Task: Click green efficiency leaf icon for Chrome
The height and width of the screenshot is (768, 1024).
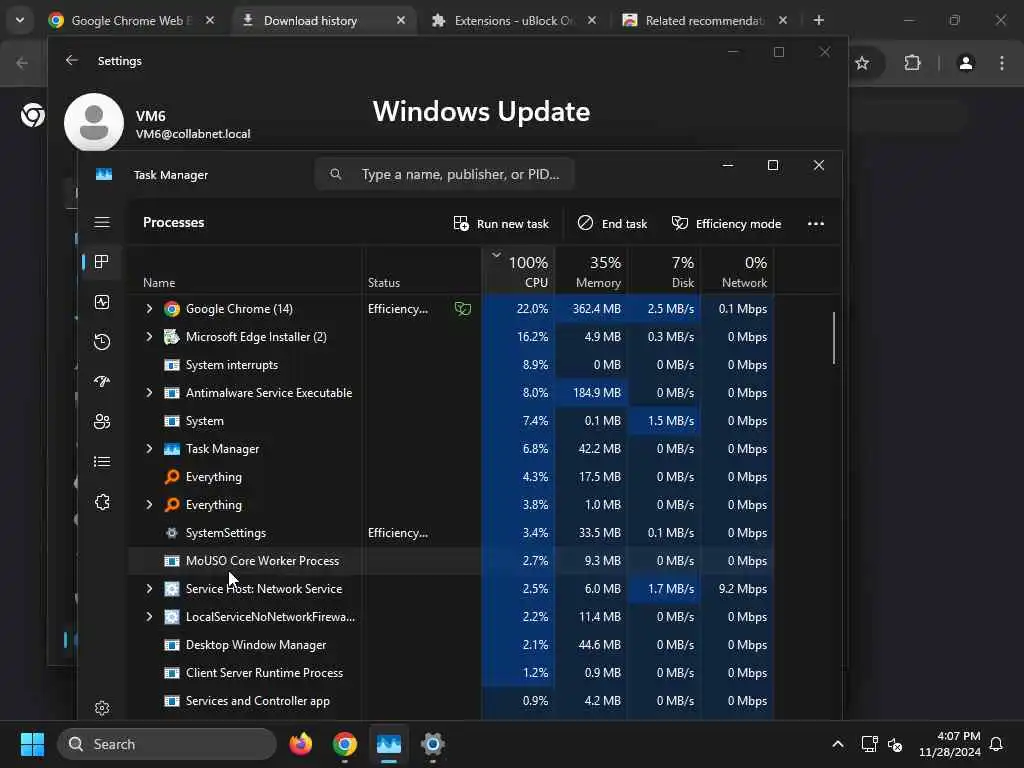Action: coord(463,309)
